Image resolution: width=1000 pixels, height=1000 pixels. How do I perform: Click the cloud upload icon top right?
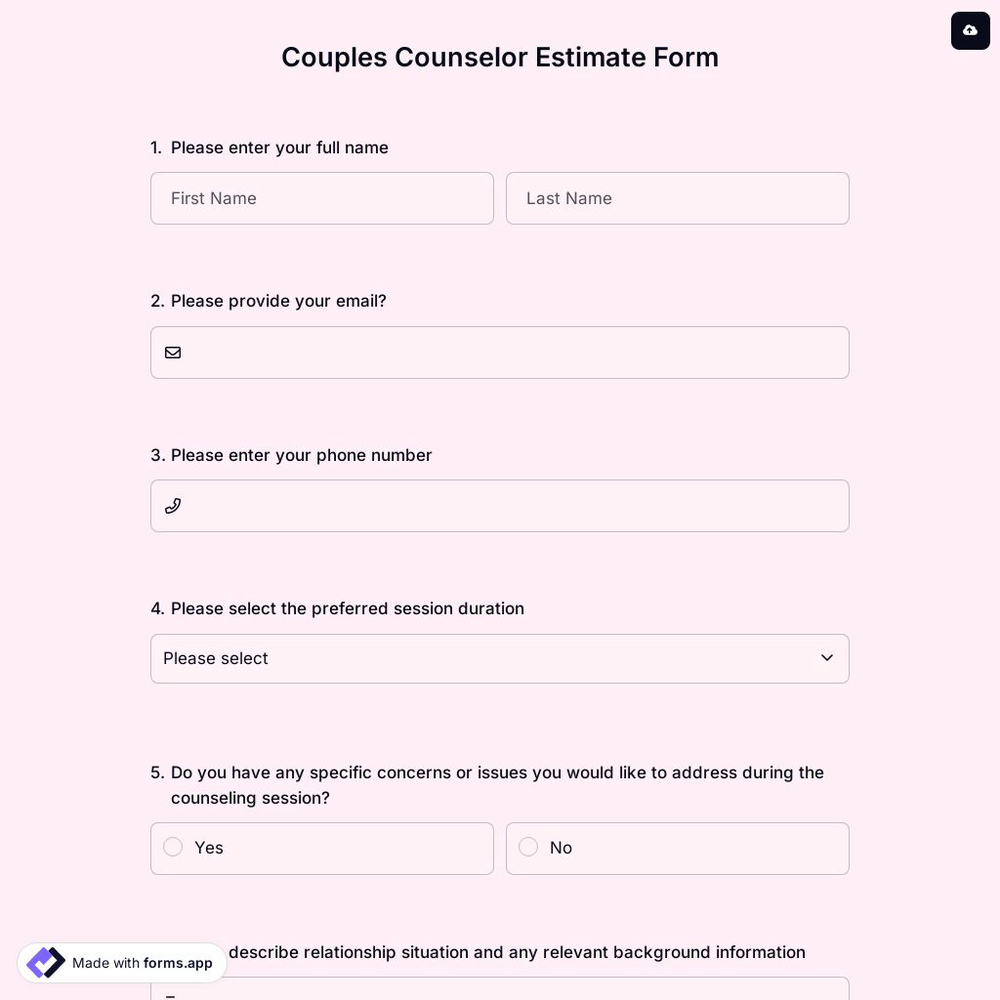[970, 30]
